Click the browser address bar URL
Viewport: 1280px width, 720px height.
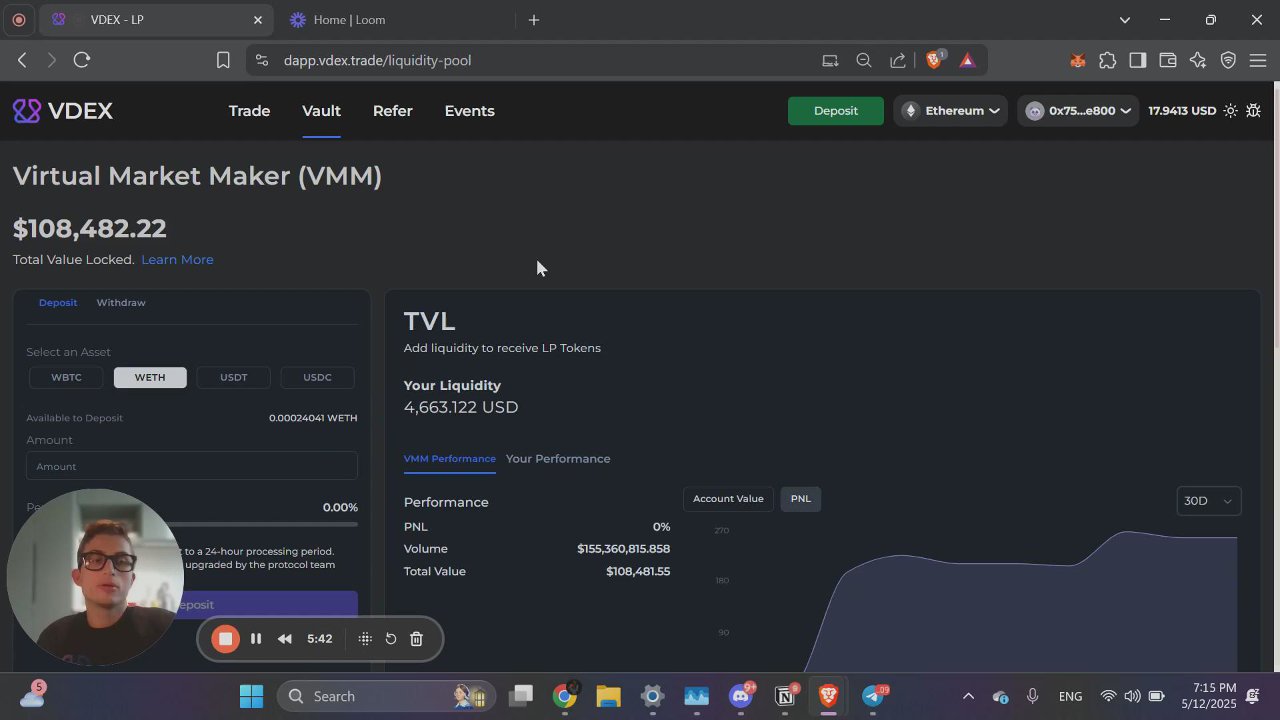pyautogui.click(x=377, y=60)
